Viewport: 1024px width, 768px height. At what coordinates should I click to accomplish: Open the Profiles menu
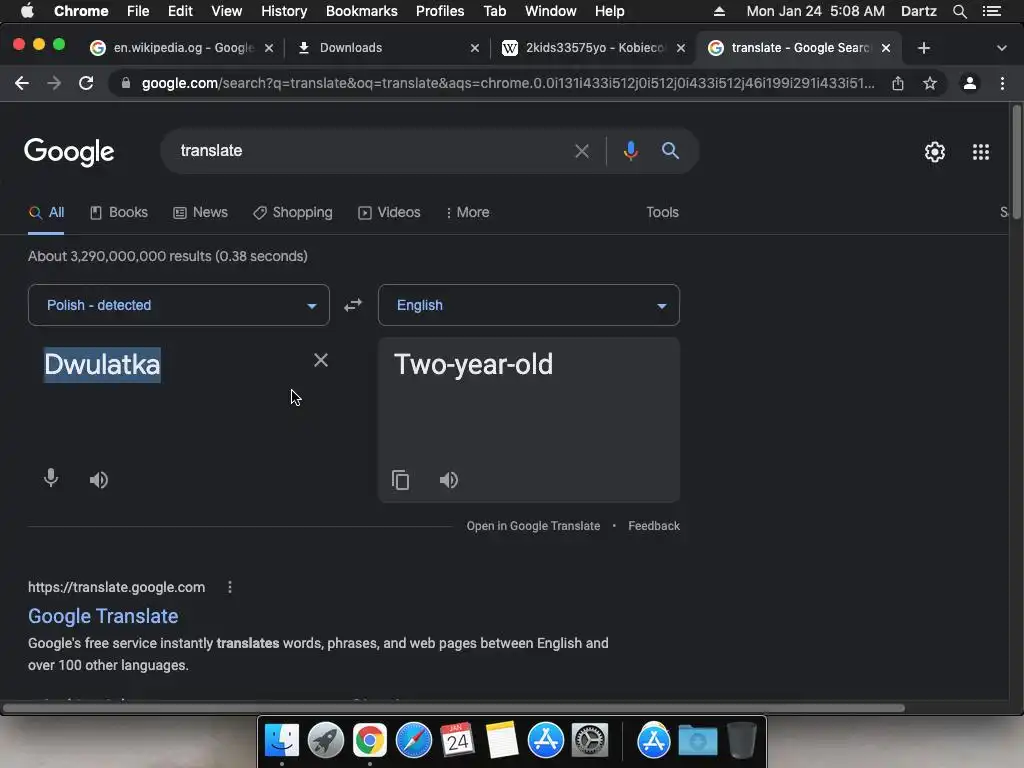pyautogui.click(x=440, y=11)
